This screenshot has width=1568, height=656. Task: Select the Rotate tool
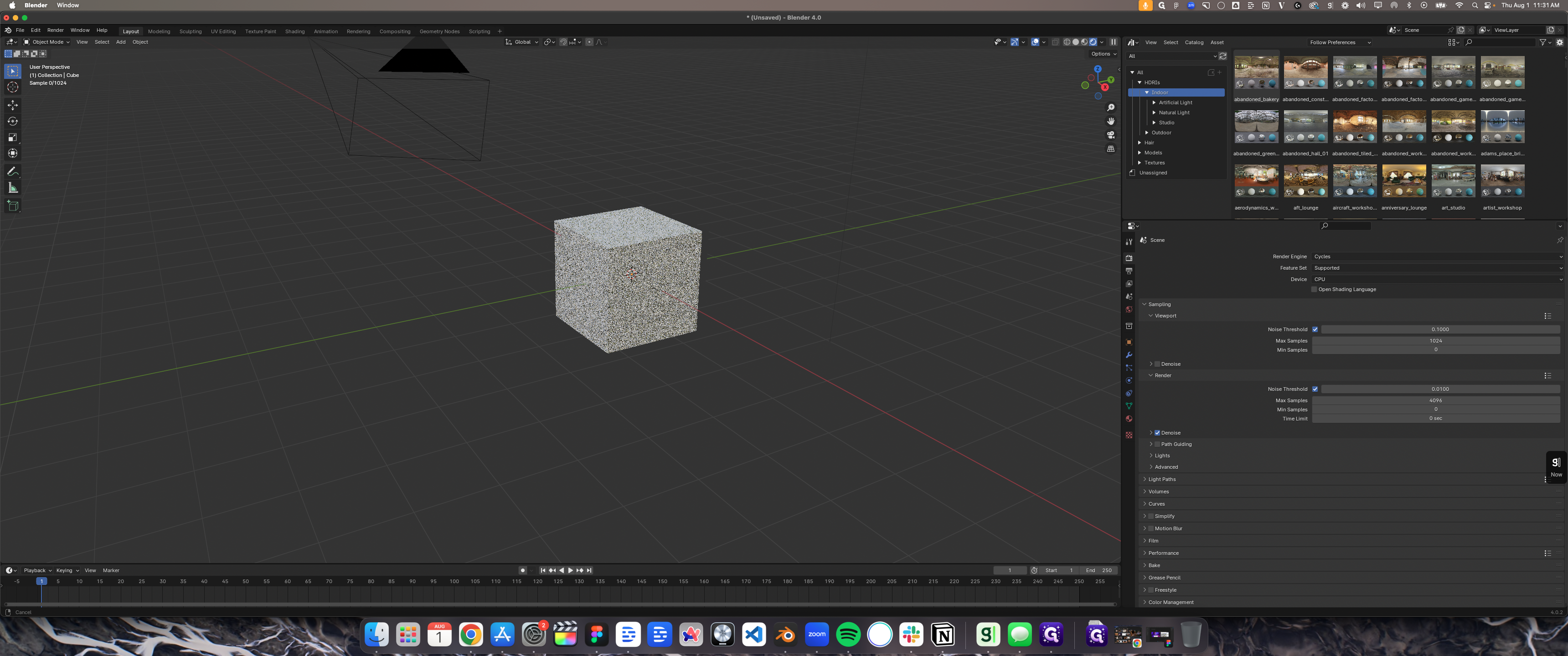(13, 121)
